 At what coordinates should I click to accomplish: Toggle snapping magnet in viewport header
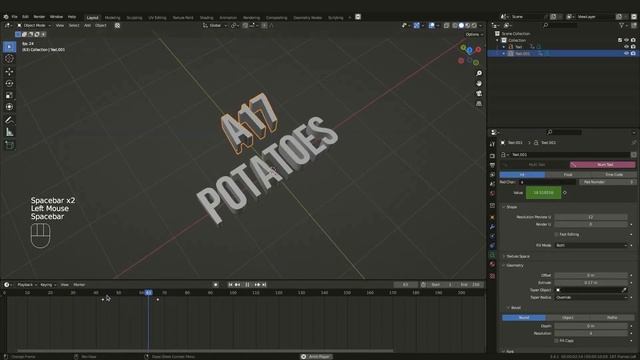[x=245, y=25]
